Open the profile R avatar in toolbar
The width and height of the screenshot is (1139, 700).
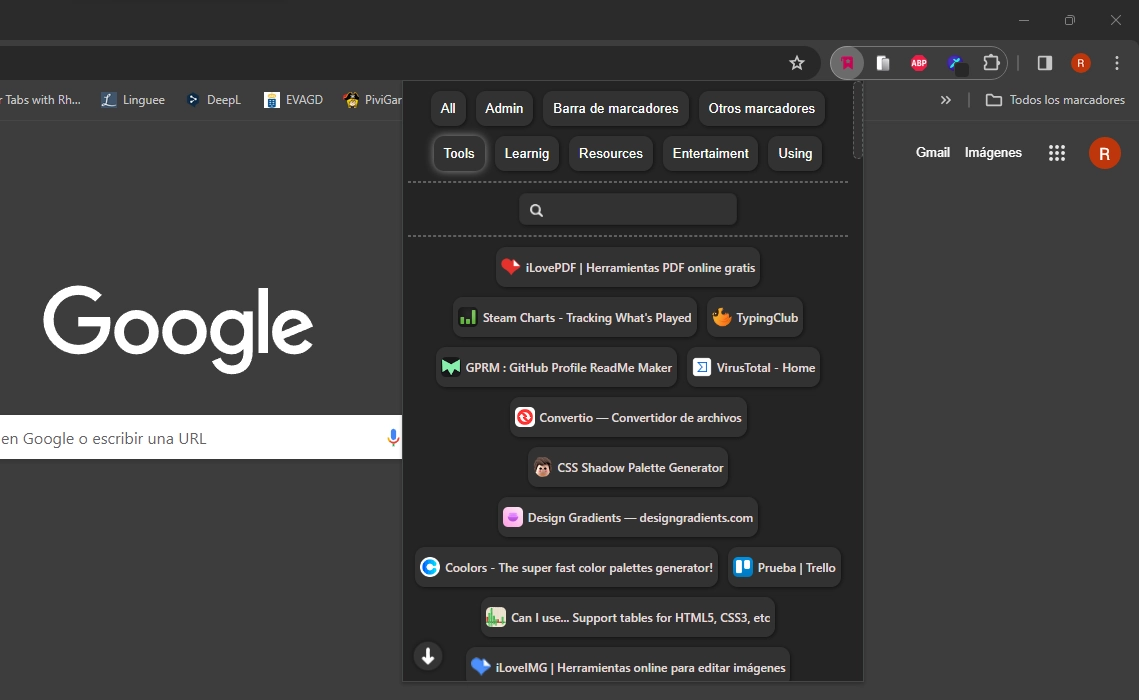coord(1081,63)
